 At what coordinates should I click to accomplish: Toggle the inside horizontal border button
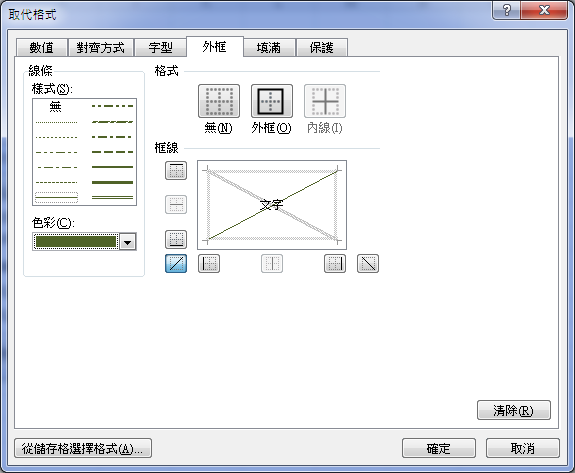tap(176, 204)
